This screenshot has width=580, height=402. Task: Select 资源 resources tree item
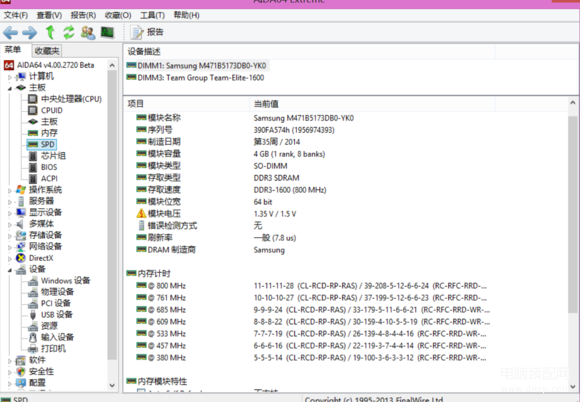click(x=49, y=326)
